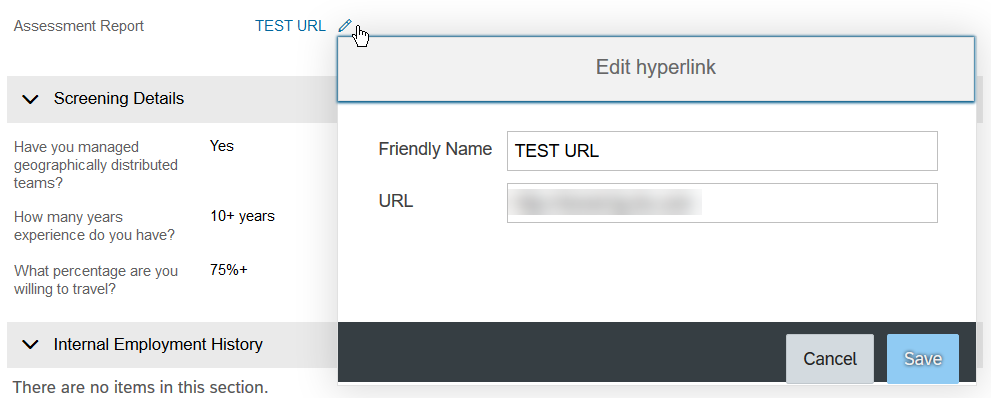Click the Edit hyperlink dialog title bar
The image size is (991, 398).
pyautogui.click(x=656, y=68)
